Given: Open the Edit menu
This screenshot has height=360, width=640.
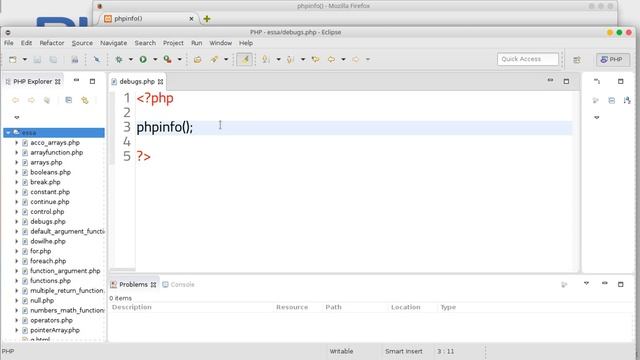Looking at the screenshot, I should coord(26,43).
